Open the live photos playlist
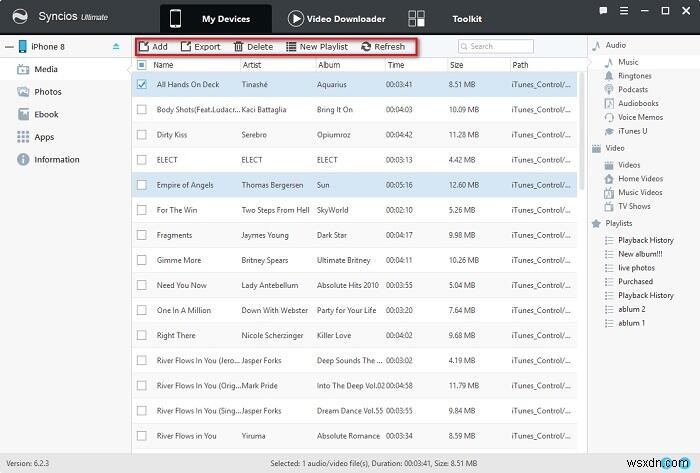This screenshot has height=473, width=700. (636, 268)
